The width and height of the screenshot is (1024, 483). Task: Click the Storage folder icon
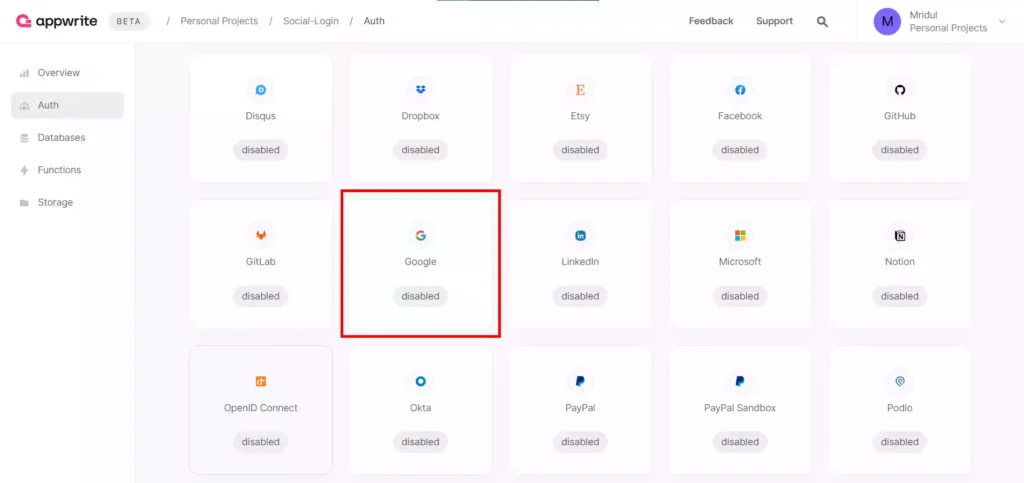pyautogui.click(x=24, y=203)
